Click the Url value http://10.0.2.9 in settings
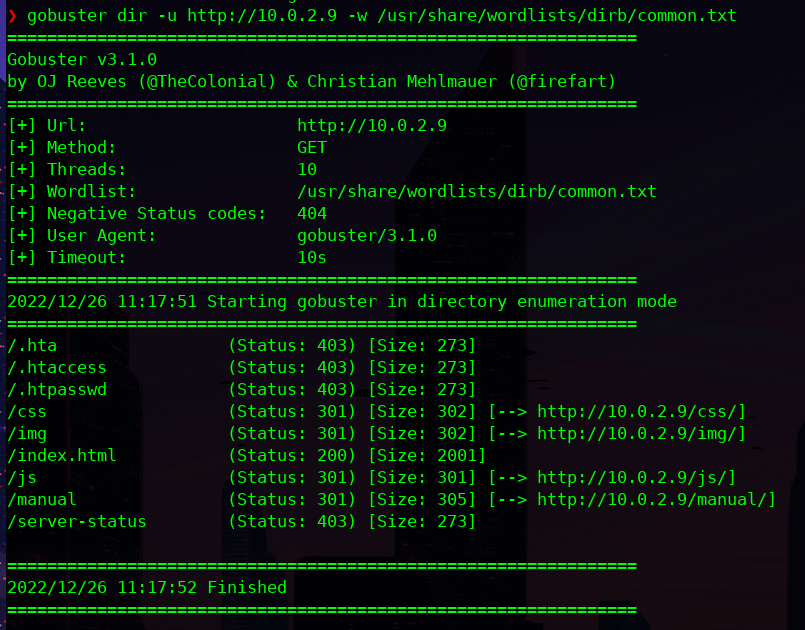This screenshot has width=805, height=630. [371, 126]
